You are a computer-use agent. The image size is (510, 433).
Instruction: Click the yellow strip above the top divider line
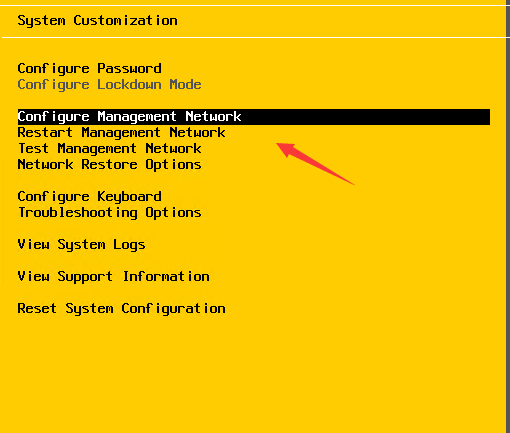tap(253, 2)
